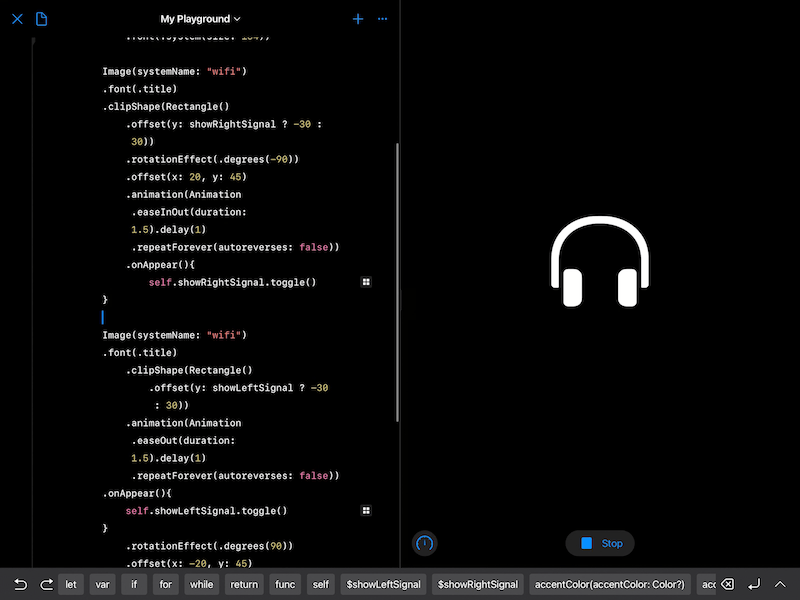Tap the redo arrow icon

(x=45, y=584)
